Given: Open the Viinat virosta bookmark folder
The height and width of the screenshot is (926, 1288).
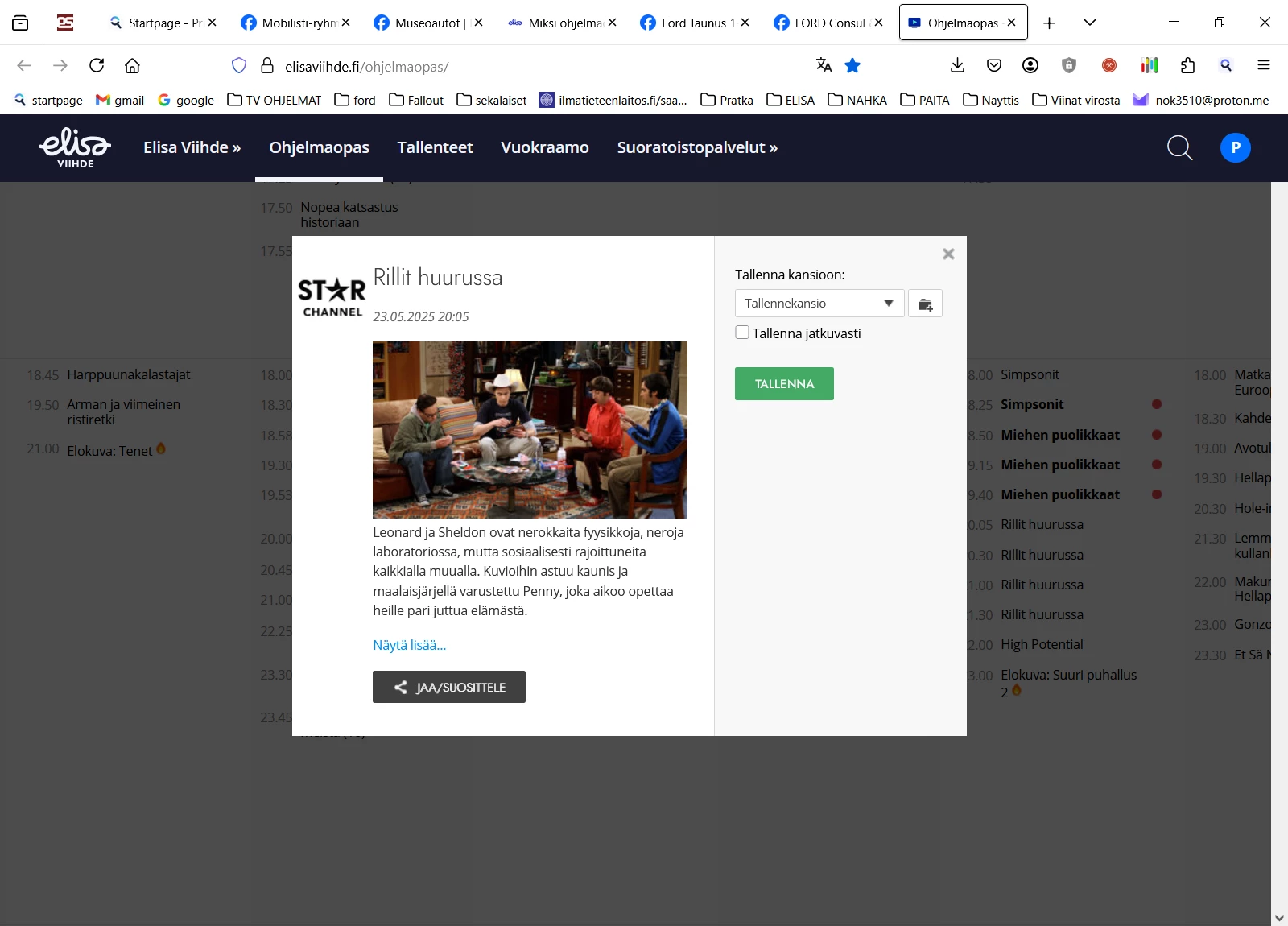Looking at the screenshot, I should tap(1075, 100).
